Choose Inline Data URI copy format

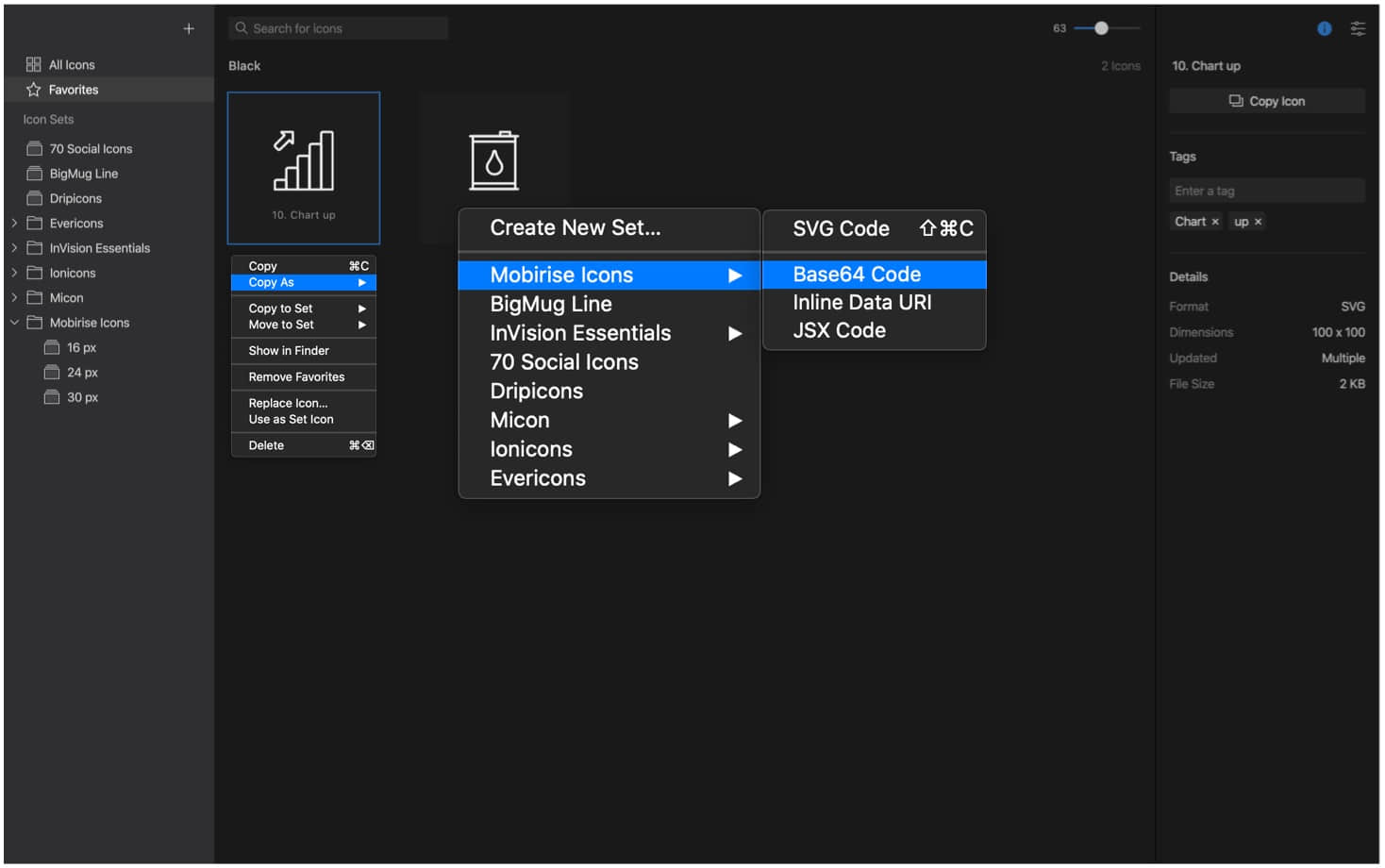pos(875,303)
